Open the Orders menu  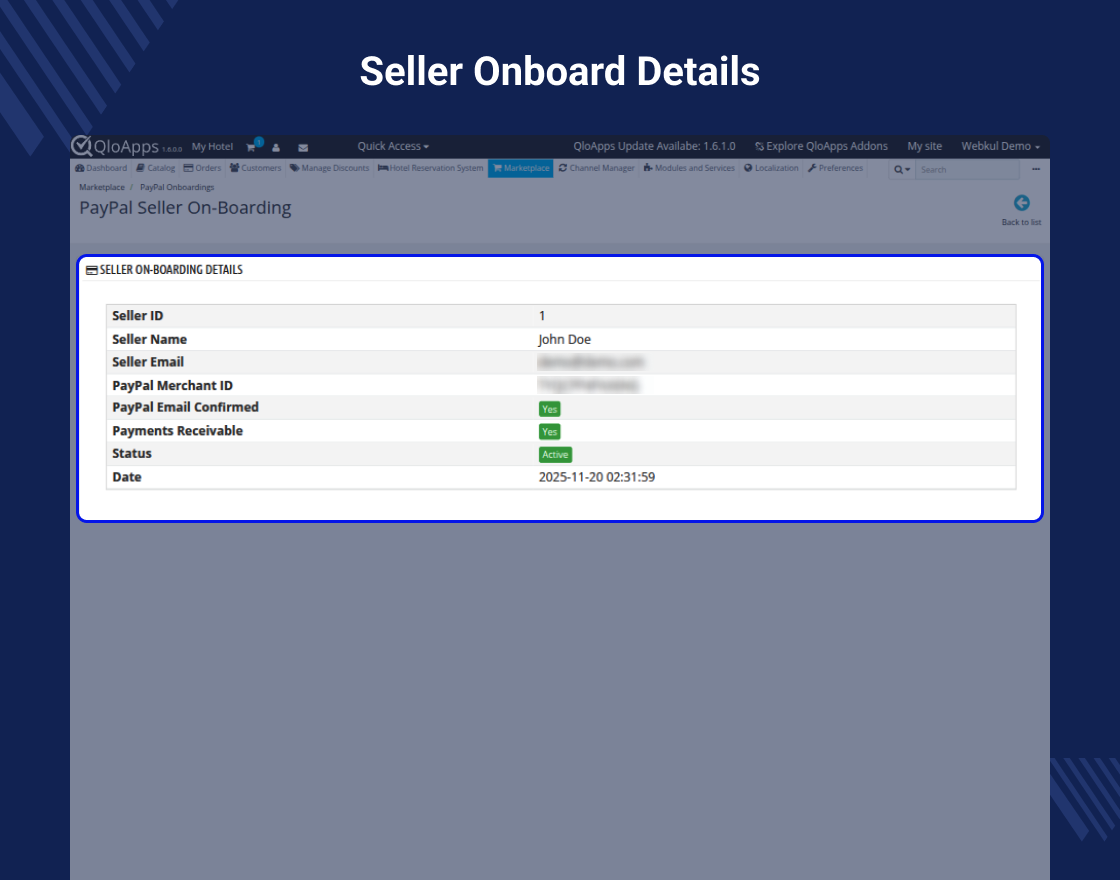pyautogui.click(x=202, y=168)
